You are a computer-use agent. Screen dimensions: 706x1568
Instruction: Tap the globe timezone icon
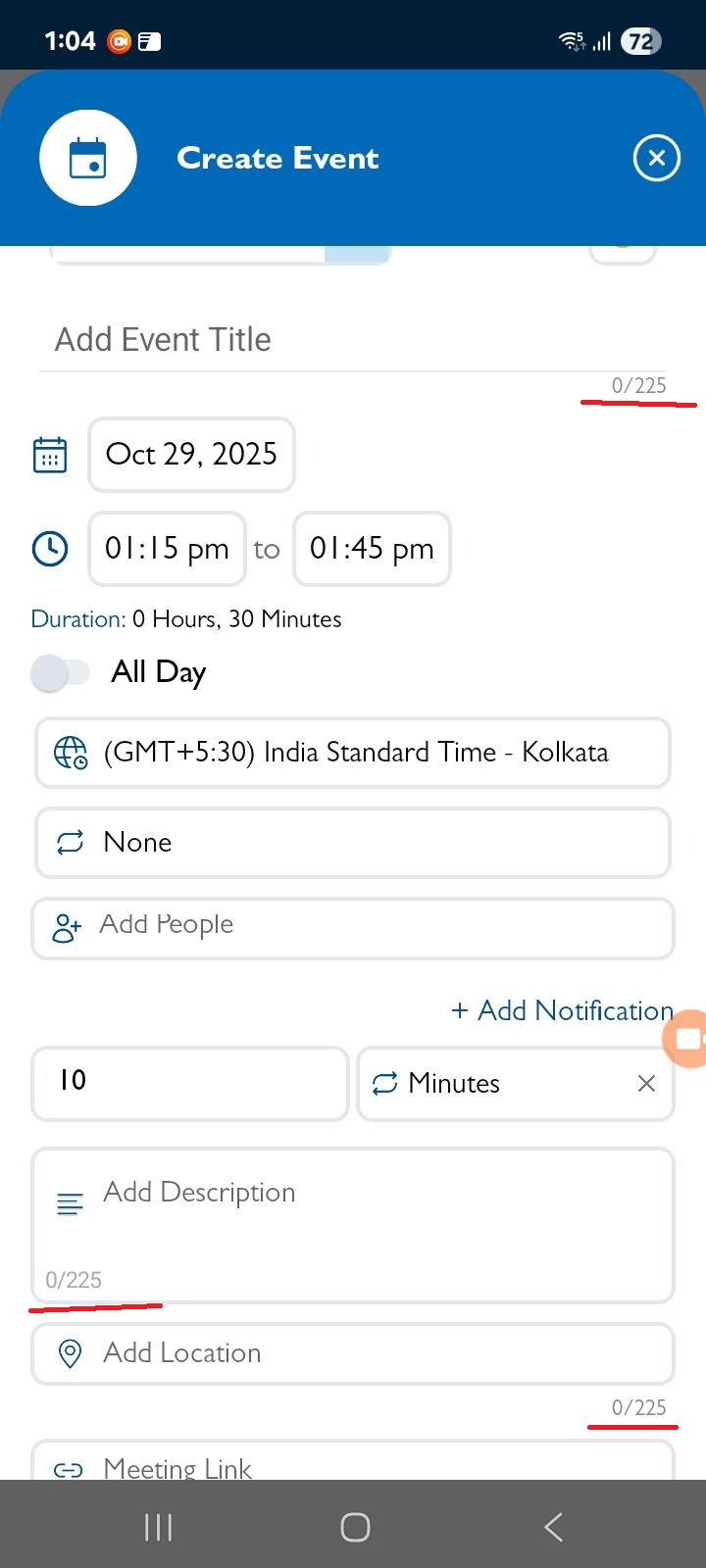(71, 753)
